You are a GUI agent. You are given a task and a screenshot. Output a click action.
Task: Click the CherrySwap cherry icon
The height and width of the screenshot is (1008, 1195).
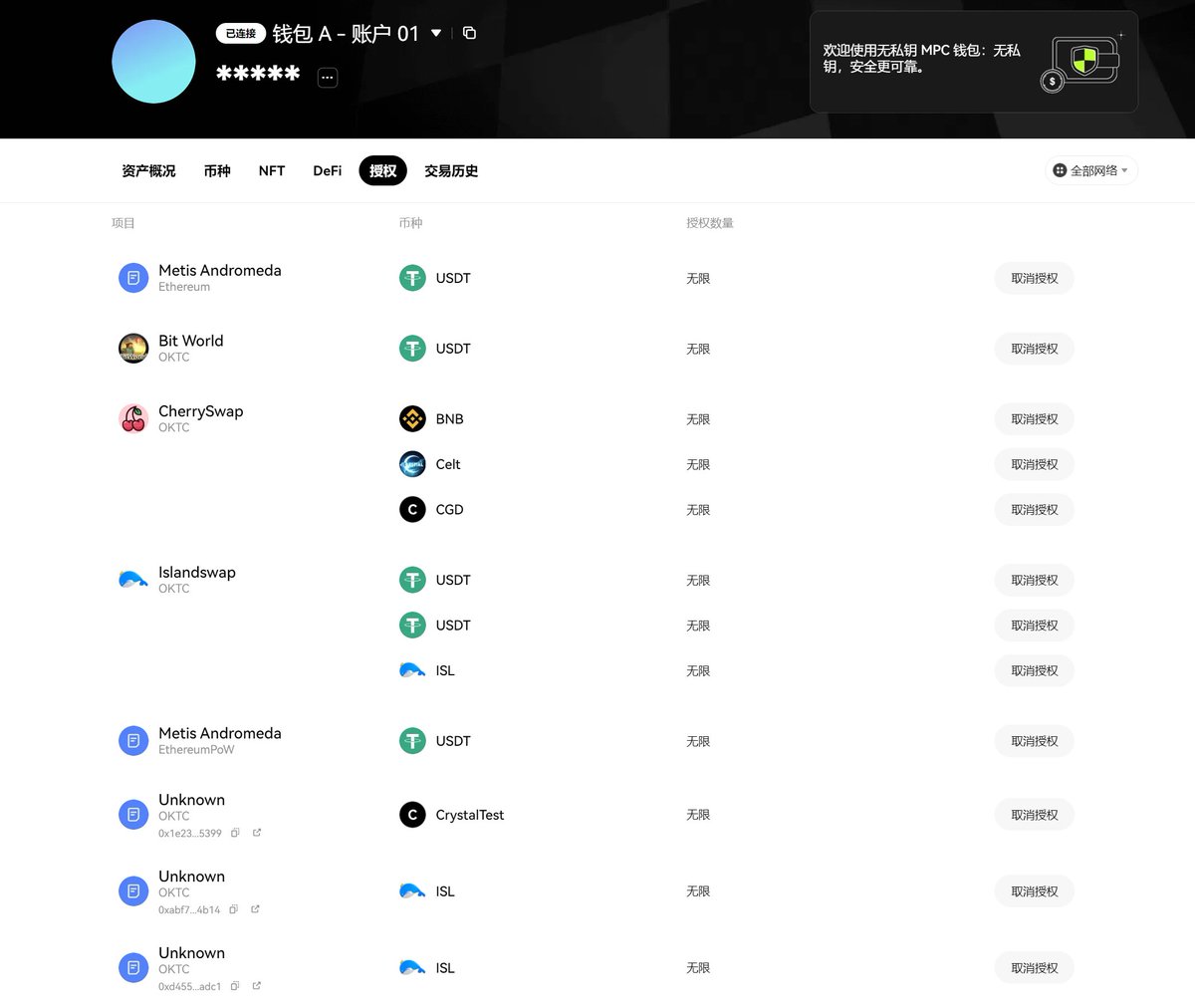[x=132, y=418]
